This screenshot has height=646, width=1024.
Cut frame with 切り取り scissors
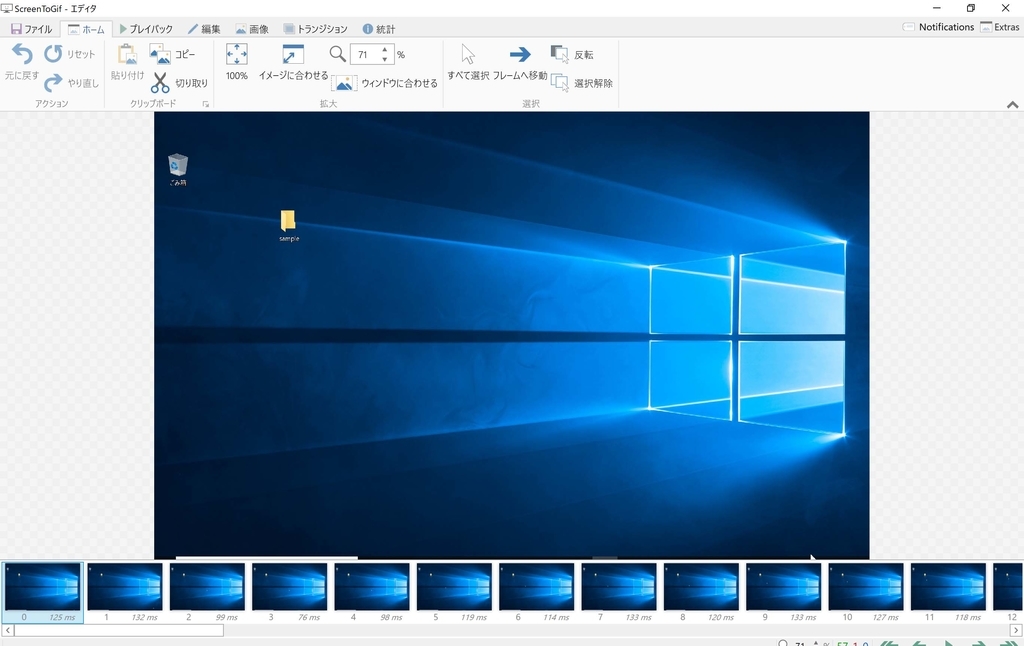[x=160, y=82]
